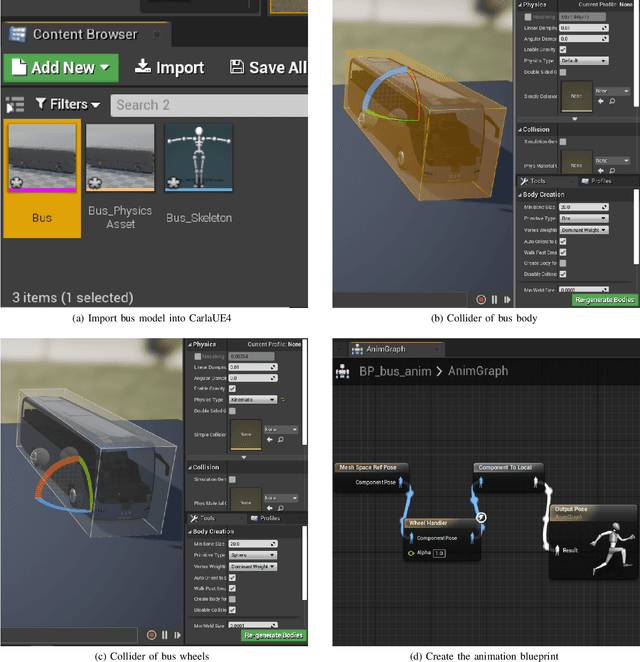
Task: Click Phys Material use-selected arrow, Default physics panel
Action: [601, 171]
